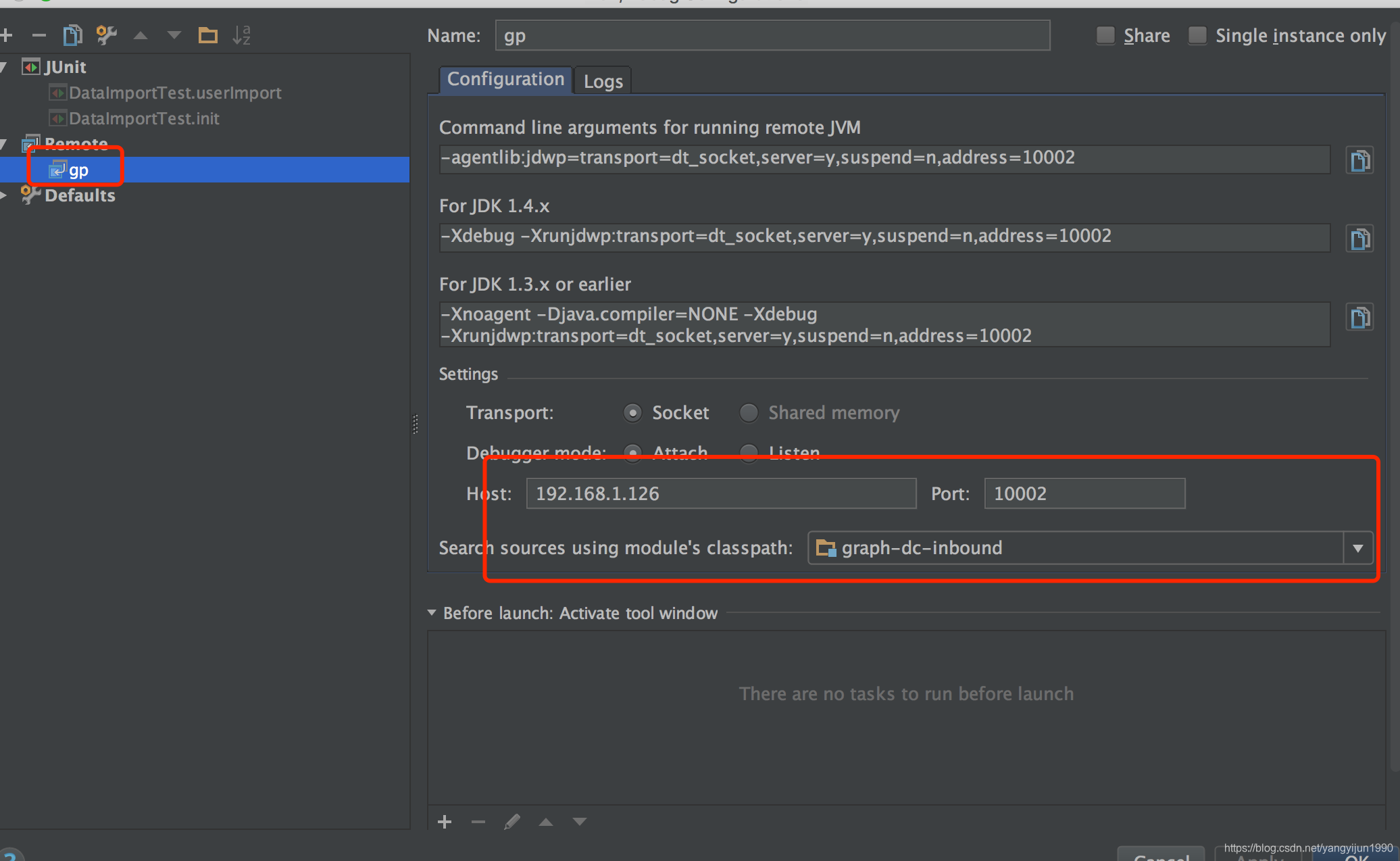The width and height of the screenshot is (1400, 861).
Task: Collapse the Remote tree node
Action: click(x=4, y=144)
